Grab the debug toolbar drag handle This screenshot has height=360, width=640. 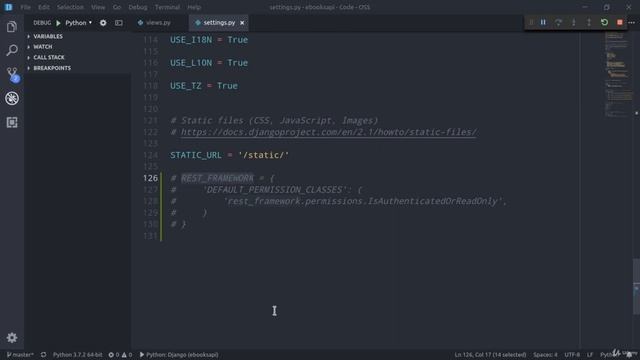531,22
